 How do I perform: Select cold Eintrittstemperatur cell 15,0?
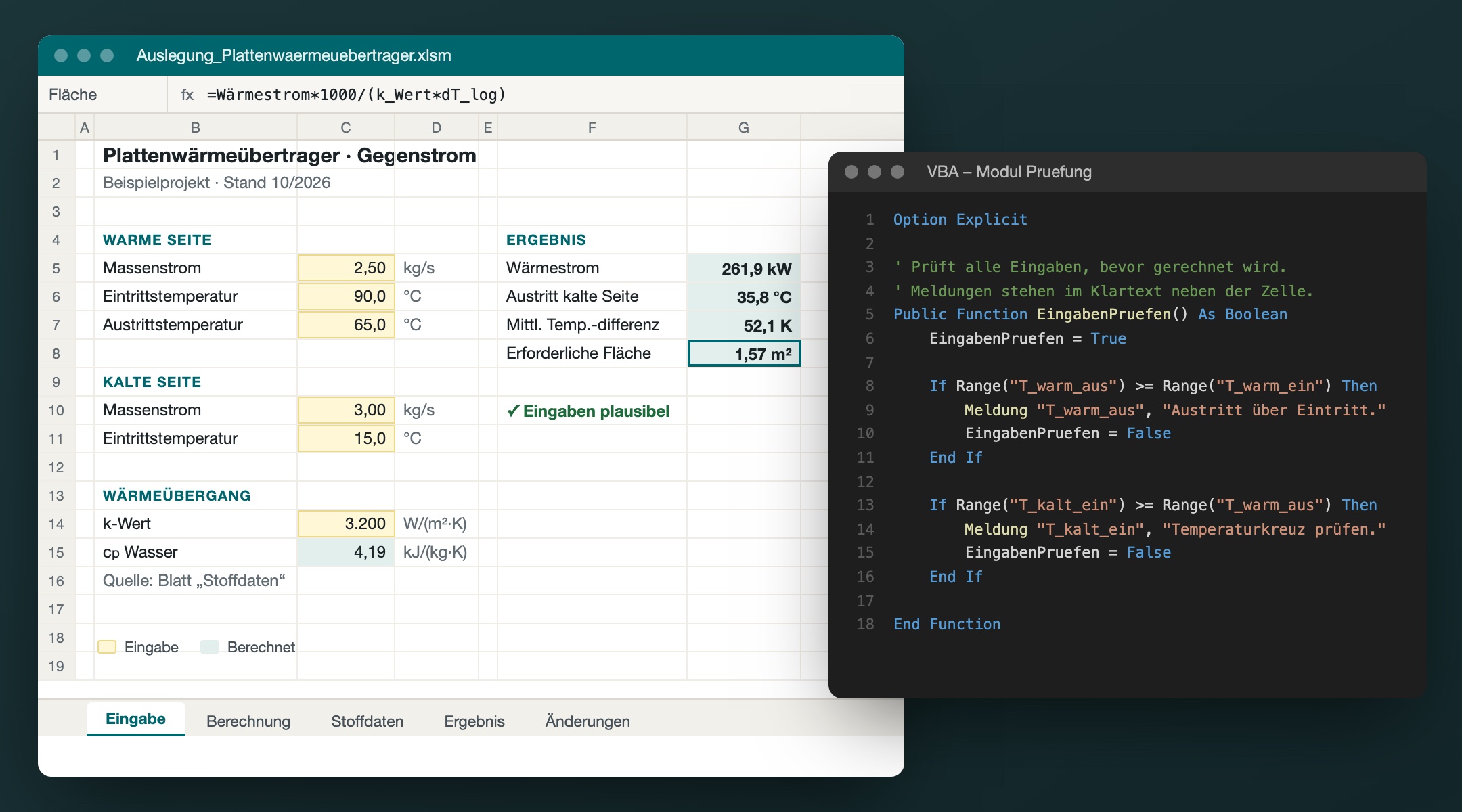pyautogui.click(x=346, y=438)
